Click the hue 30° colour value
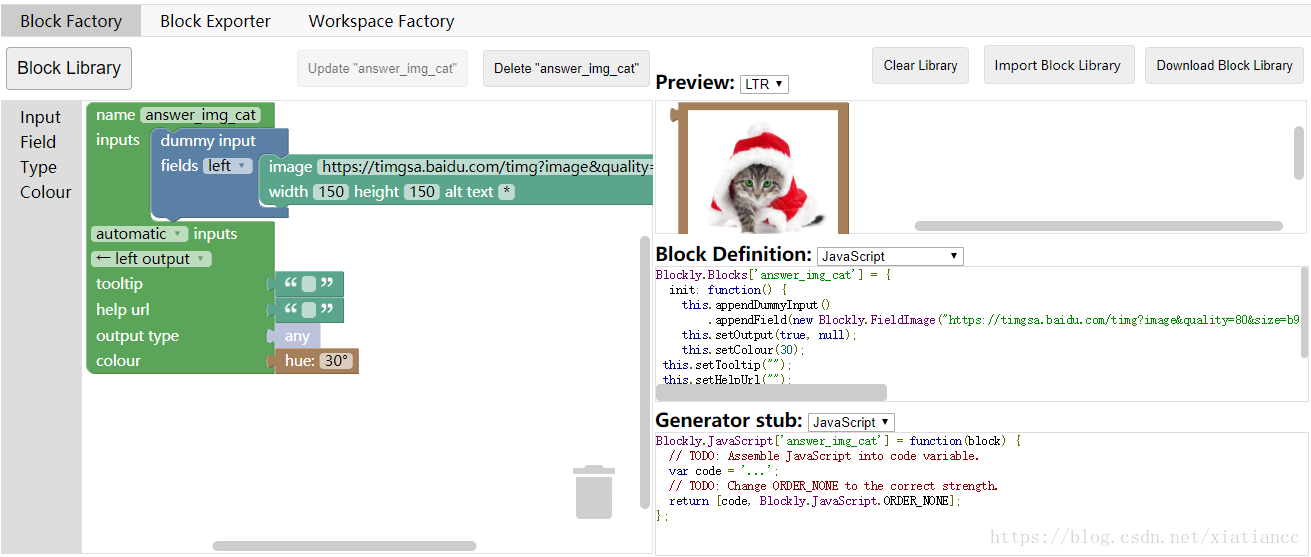Screen dimensions: 1311x557 [x=336, y=361]
